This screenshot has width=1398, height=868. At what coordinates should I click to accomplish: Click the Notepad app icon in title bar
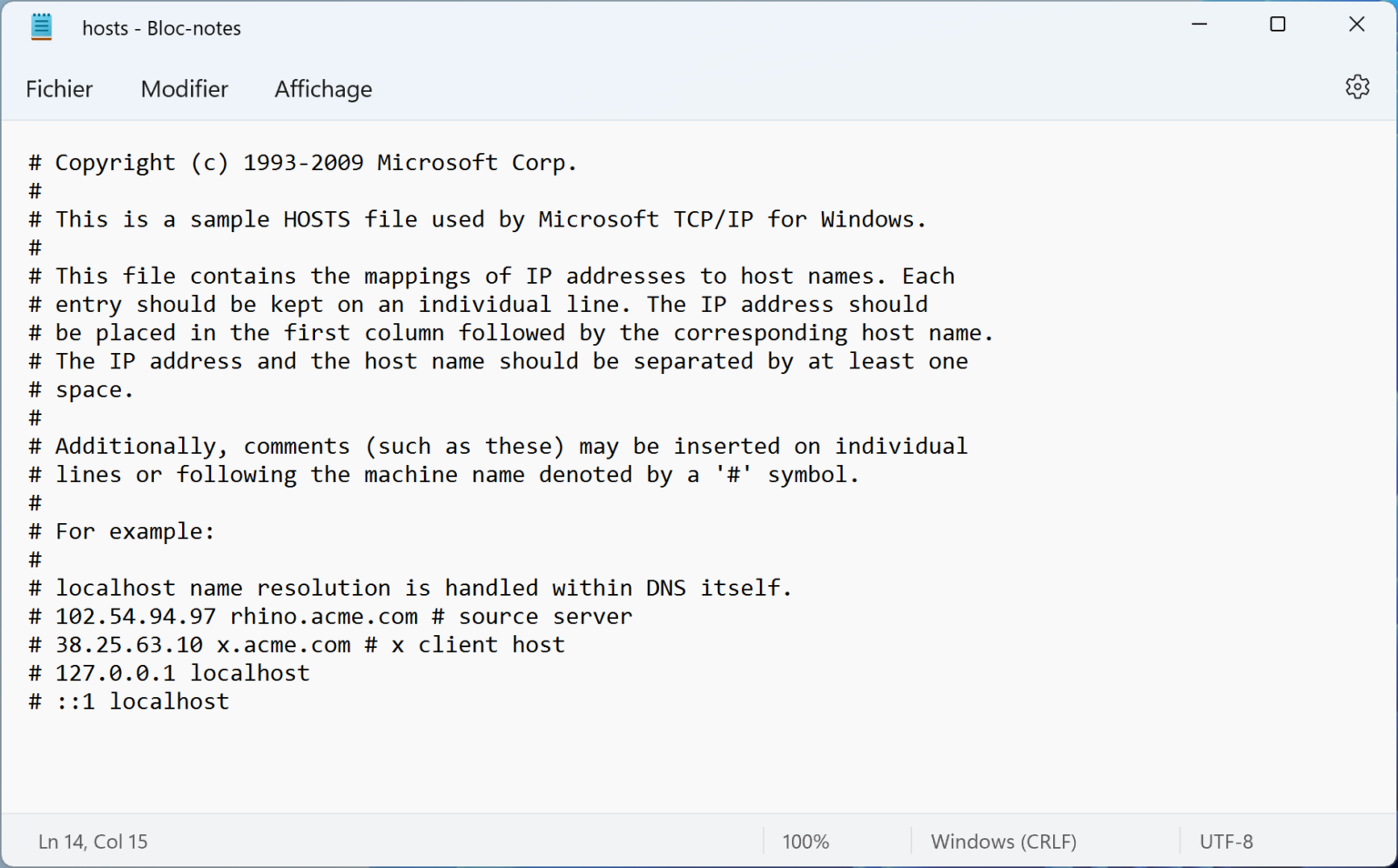41,26
